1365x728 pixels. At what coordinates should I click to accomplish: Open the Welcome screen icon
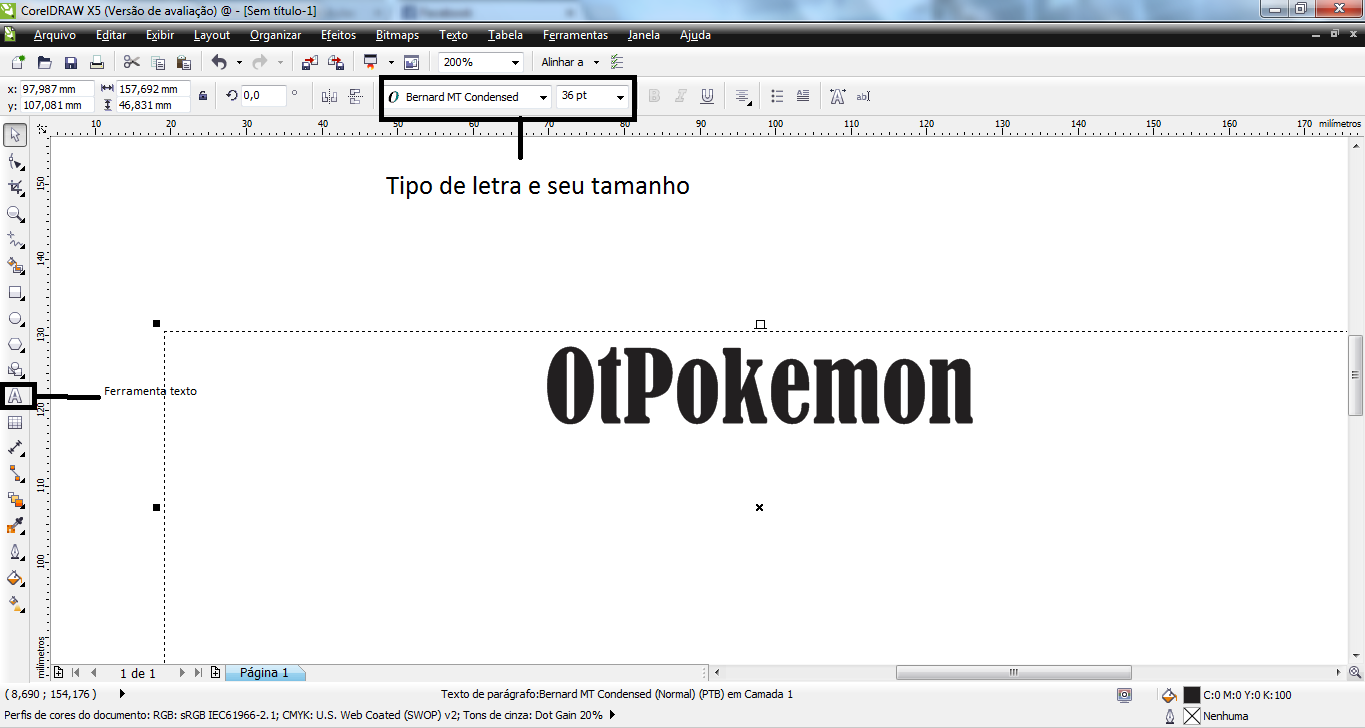pos(411,62)
